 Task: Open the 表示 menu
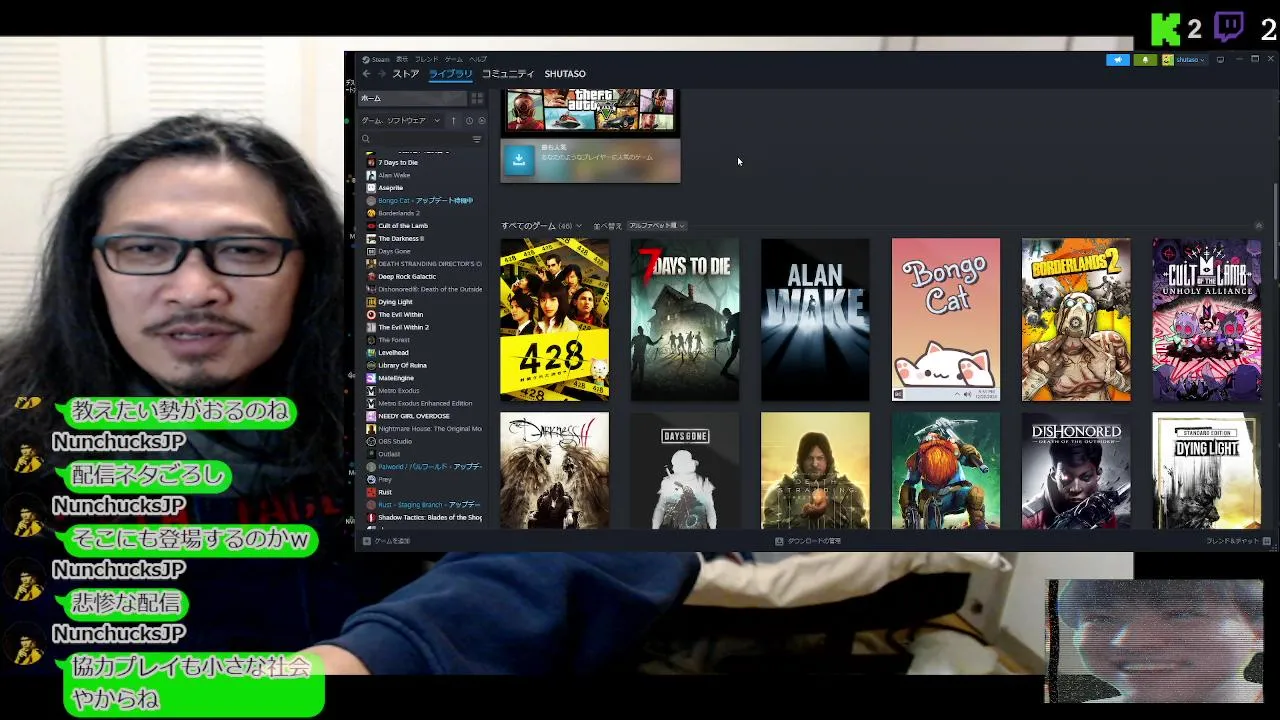coord(402,59)
